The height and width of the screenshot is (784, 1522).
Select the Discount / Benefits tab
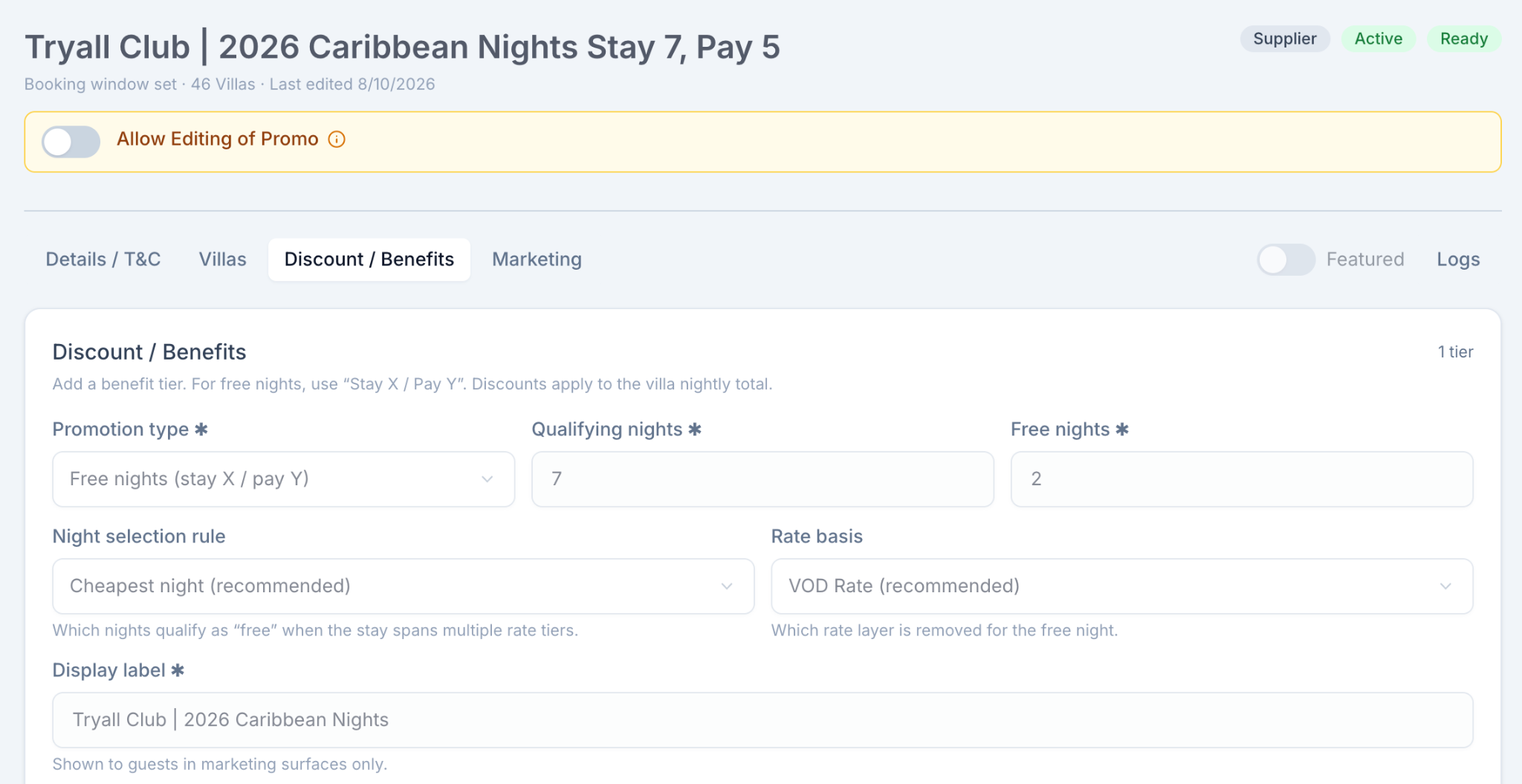[369, 259]
